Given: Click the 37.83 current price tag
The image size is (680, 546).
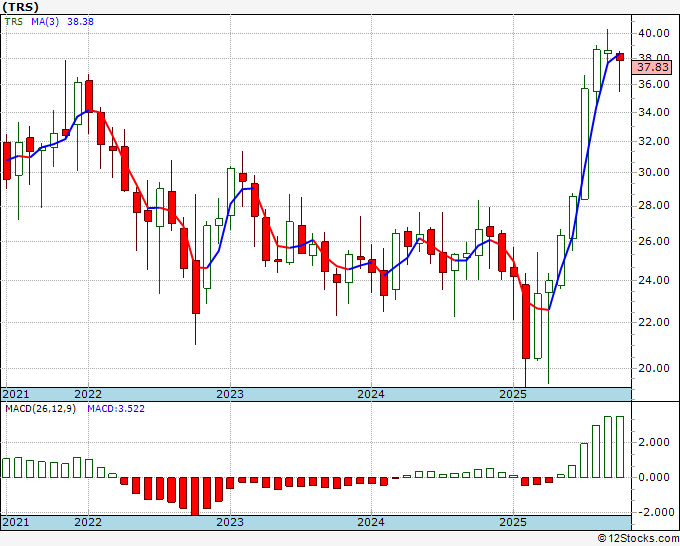Looking at the screenshot, I should pyautogui.click(x=652, y=67).
